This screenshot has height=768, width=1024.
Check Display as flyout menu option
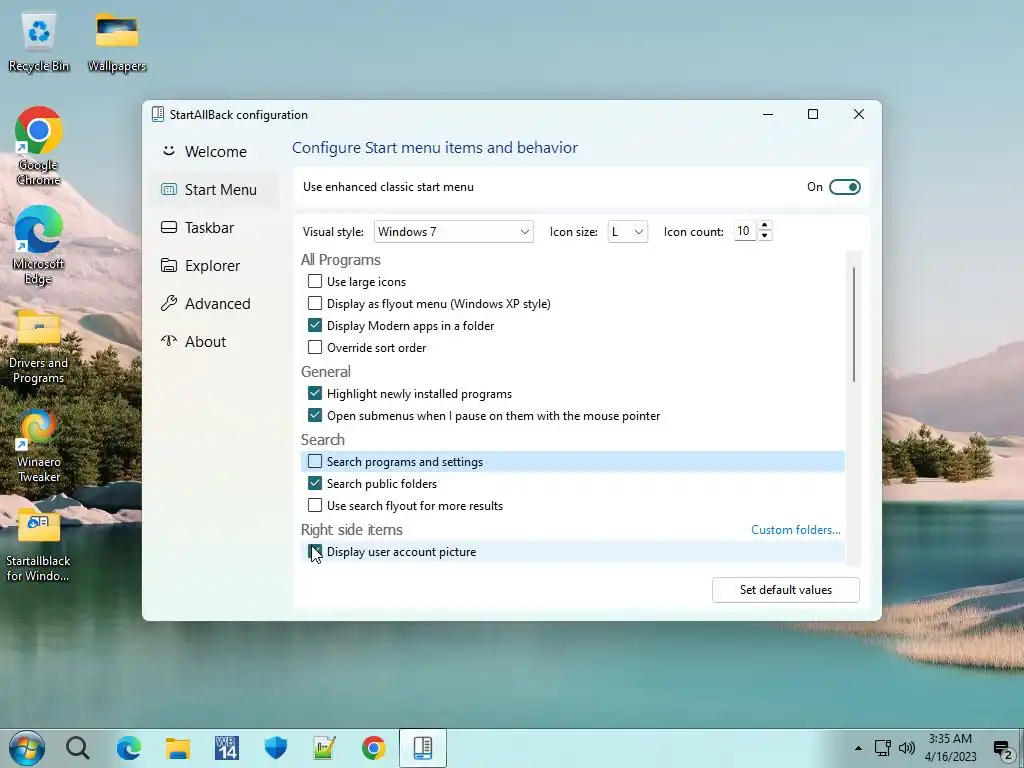[x=315, y=304]
